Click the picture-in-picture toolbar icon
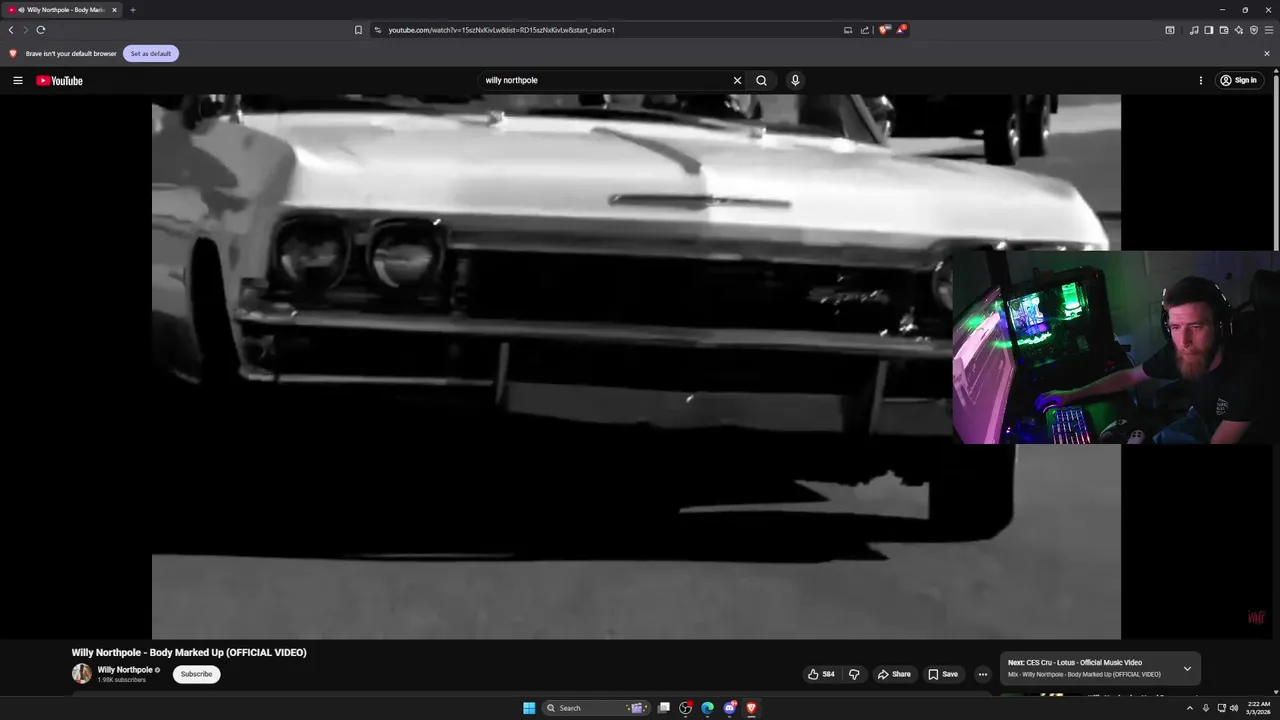Screen dimensions: 1280x720 pyautogui.click(x=1170, y=30)
